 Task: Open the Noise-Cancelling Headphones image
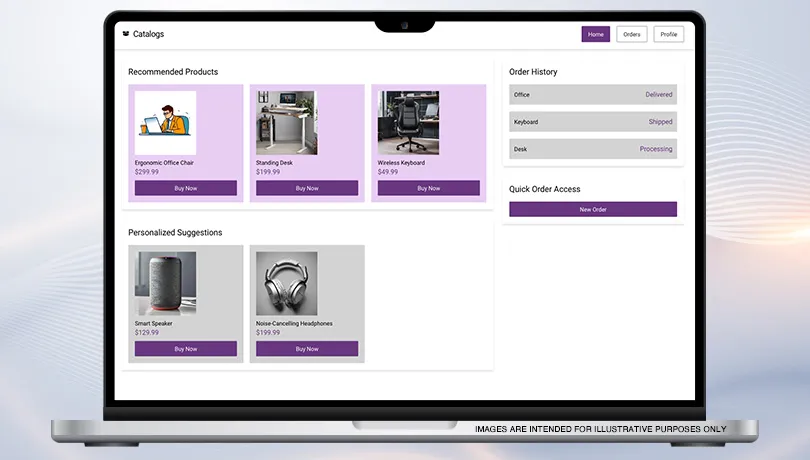[286, 284]
